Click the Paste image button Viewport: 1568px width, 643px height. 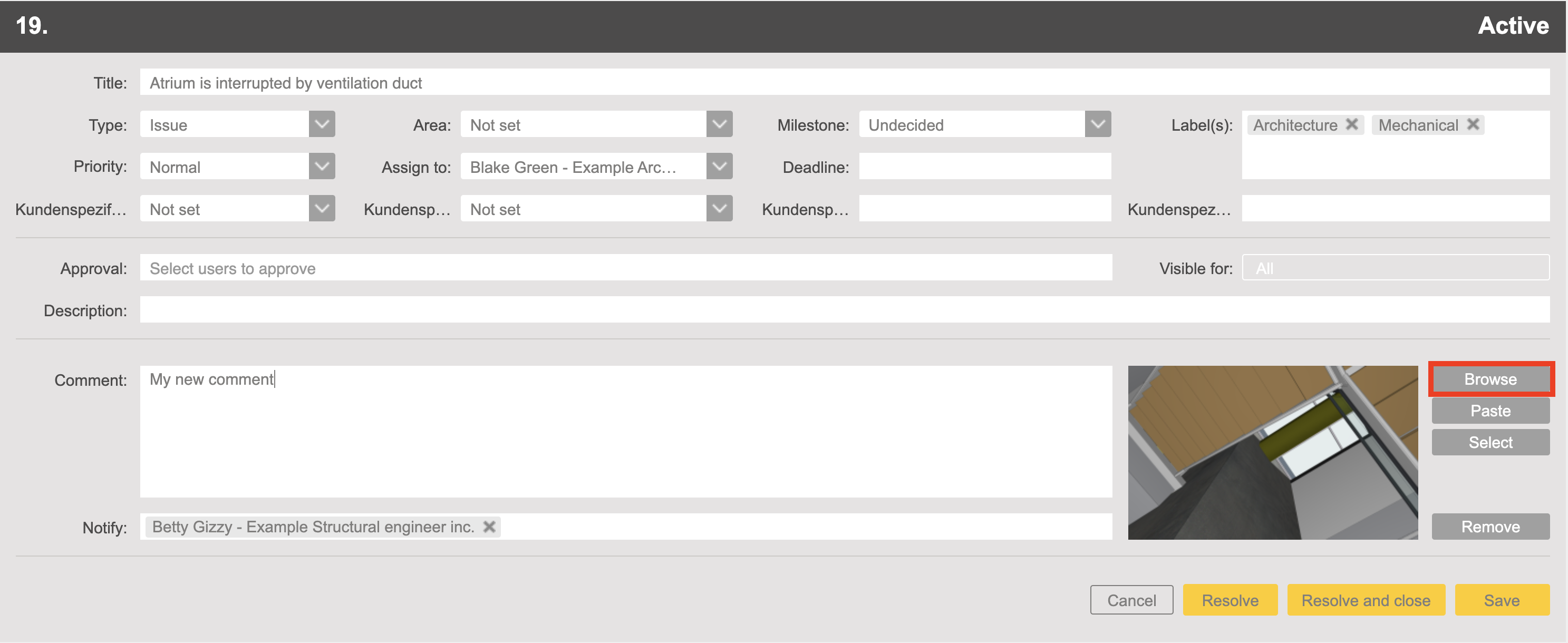1490,411
